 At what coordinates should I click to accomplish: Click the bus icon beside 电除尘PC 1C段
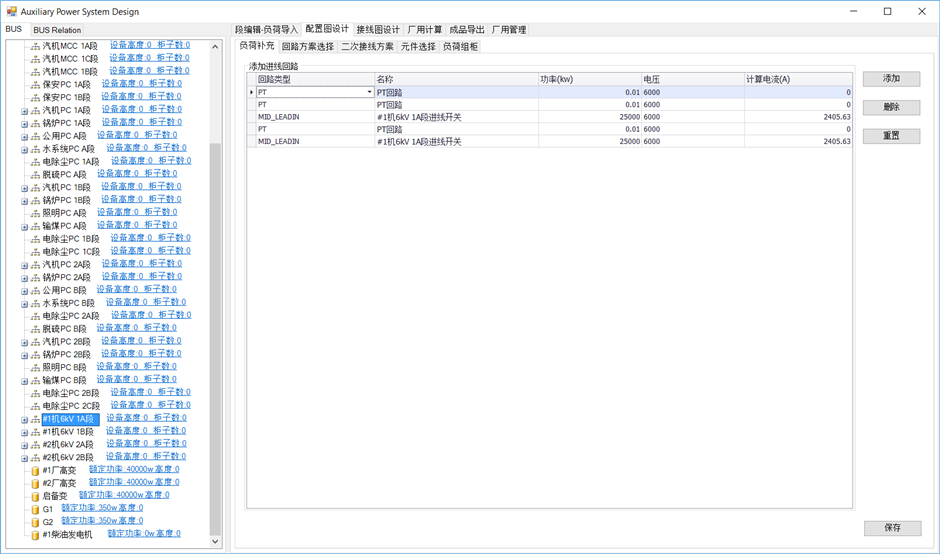[x=35, y=252]
